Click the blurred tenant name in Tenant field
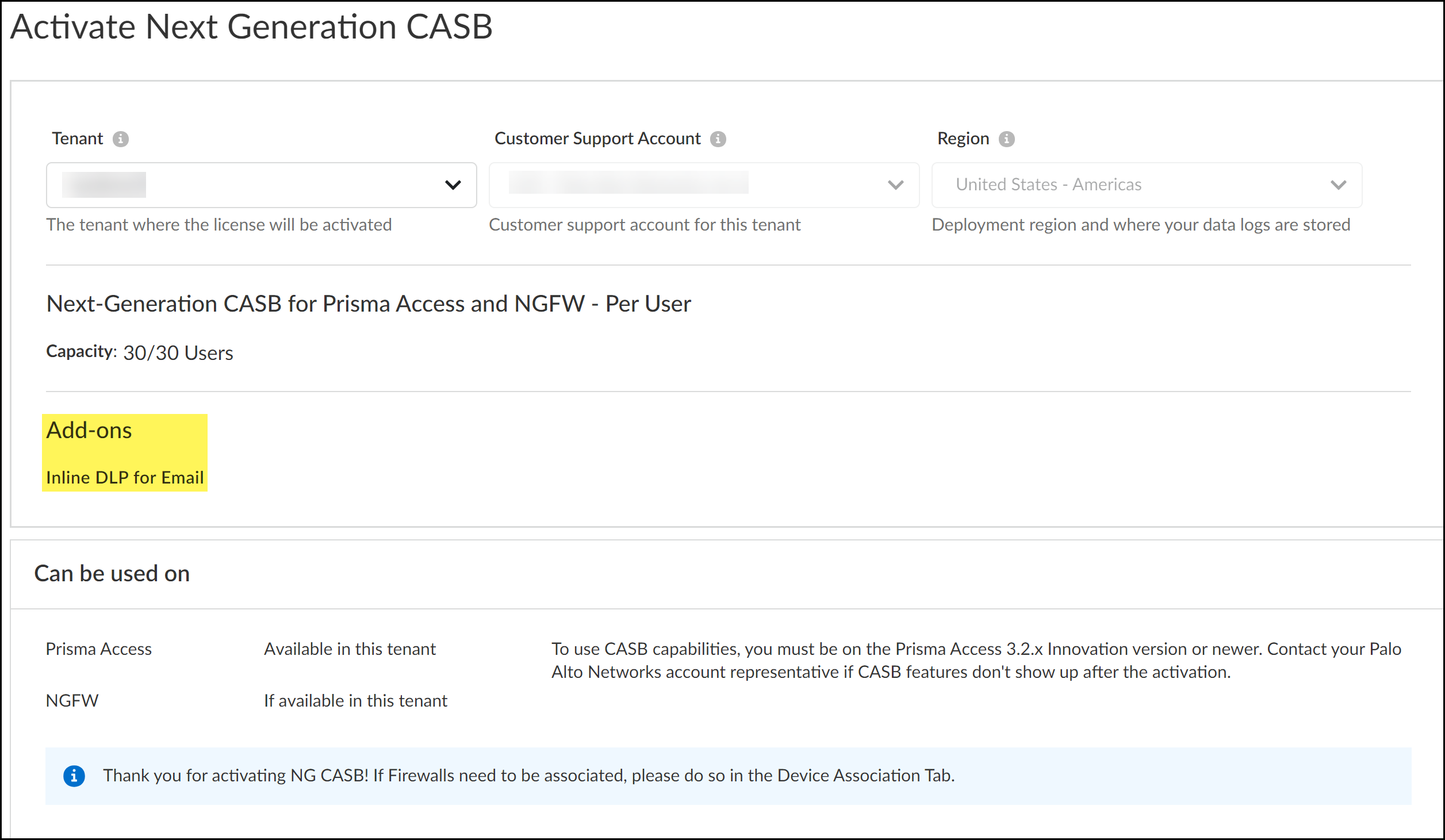 104,185
